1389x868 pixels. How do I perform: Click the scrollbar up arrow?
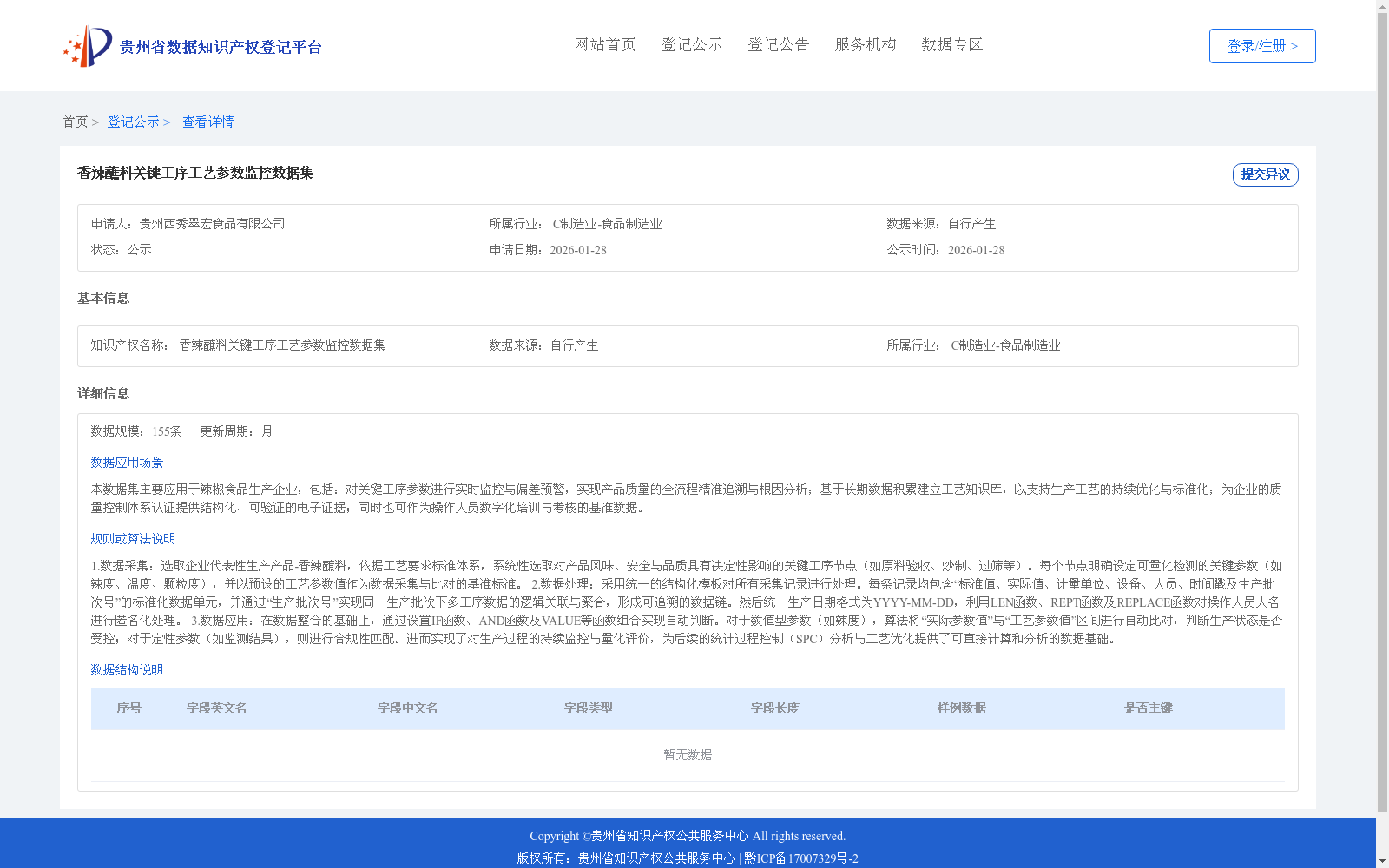pyautogui.click(x=1382, y=6)
